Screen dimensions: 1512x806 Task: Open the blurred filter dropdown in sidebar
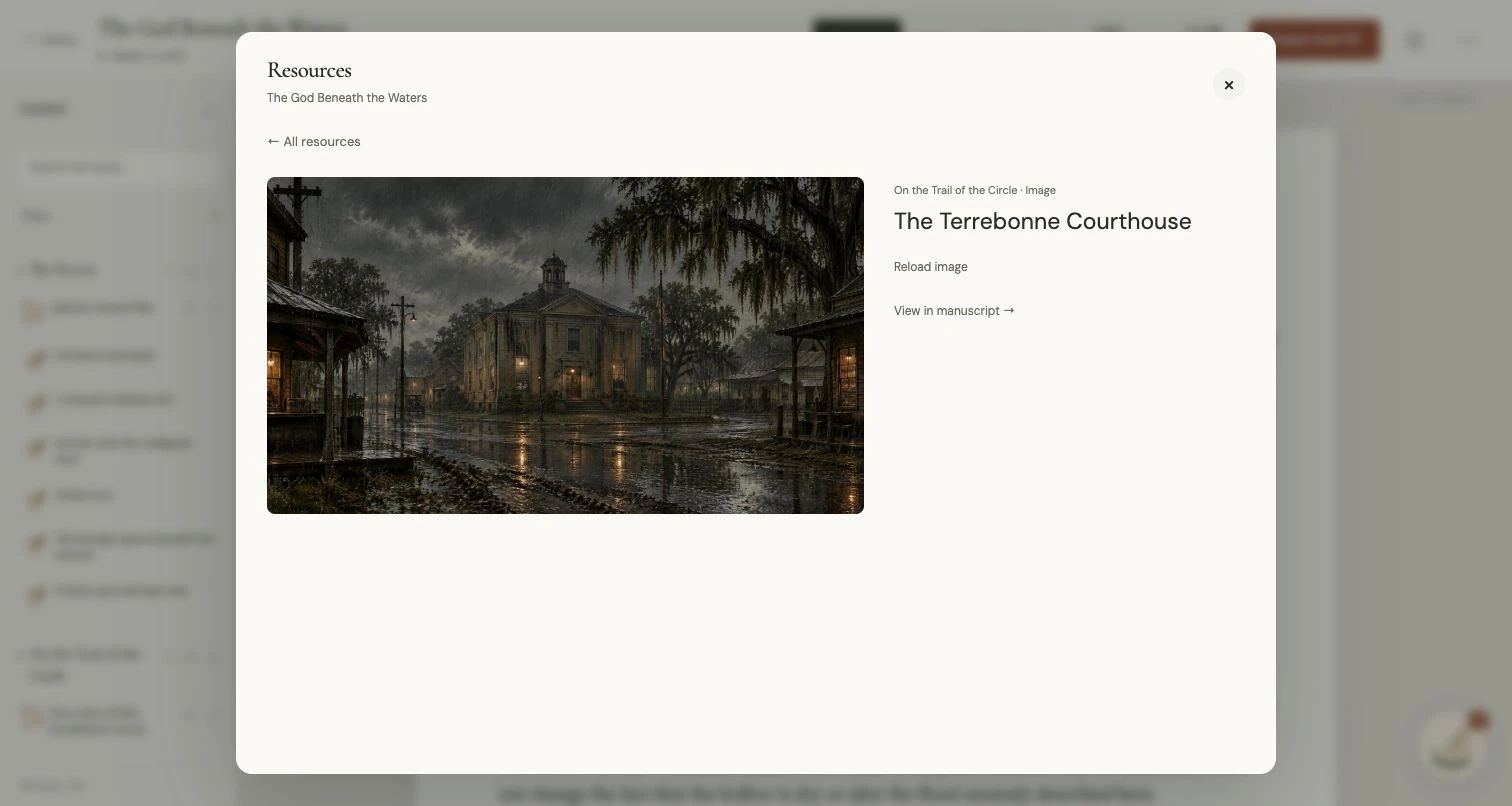pos(120,216)
